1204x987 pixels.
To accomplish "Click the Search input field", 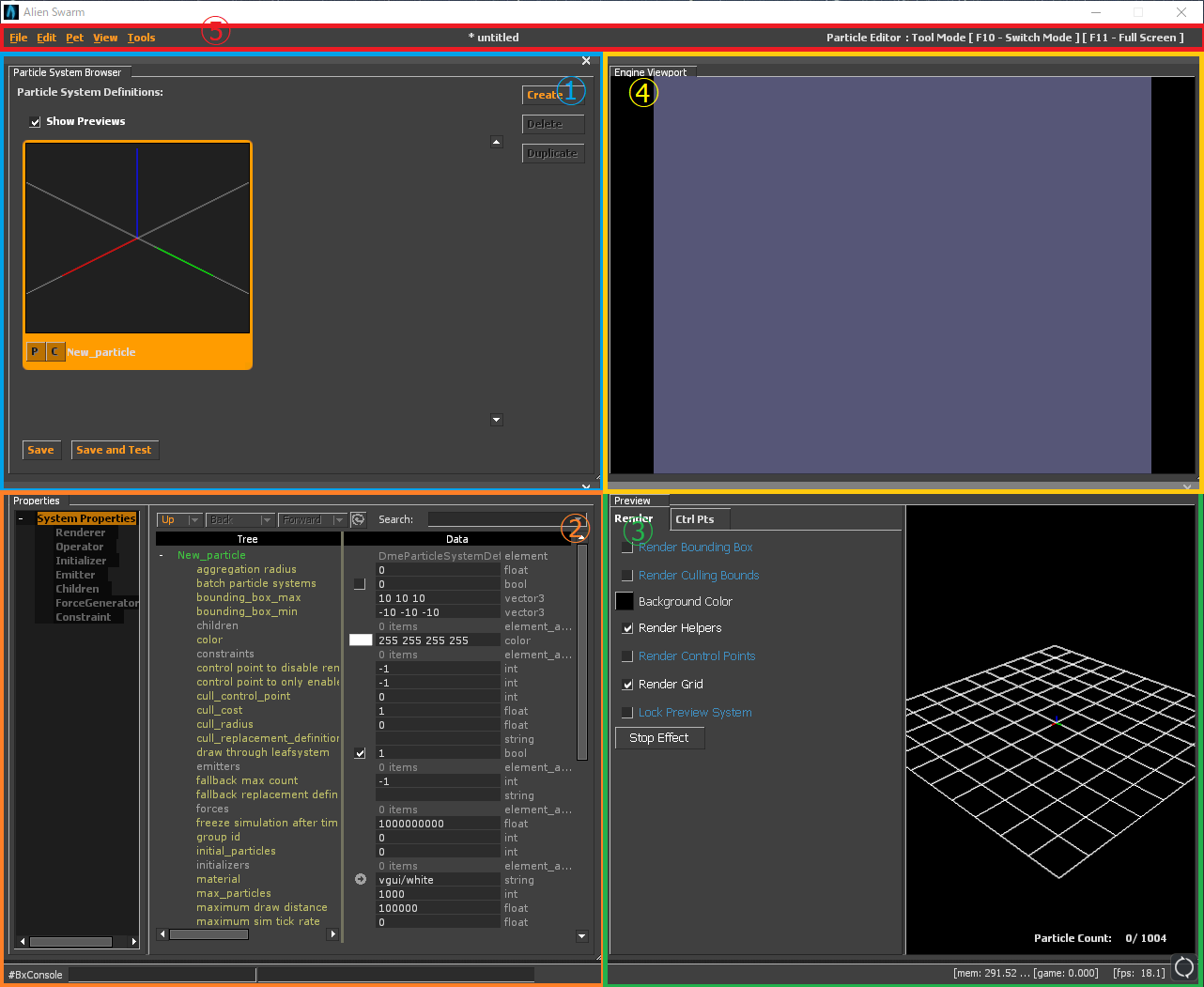I will click(498, 519).
